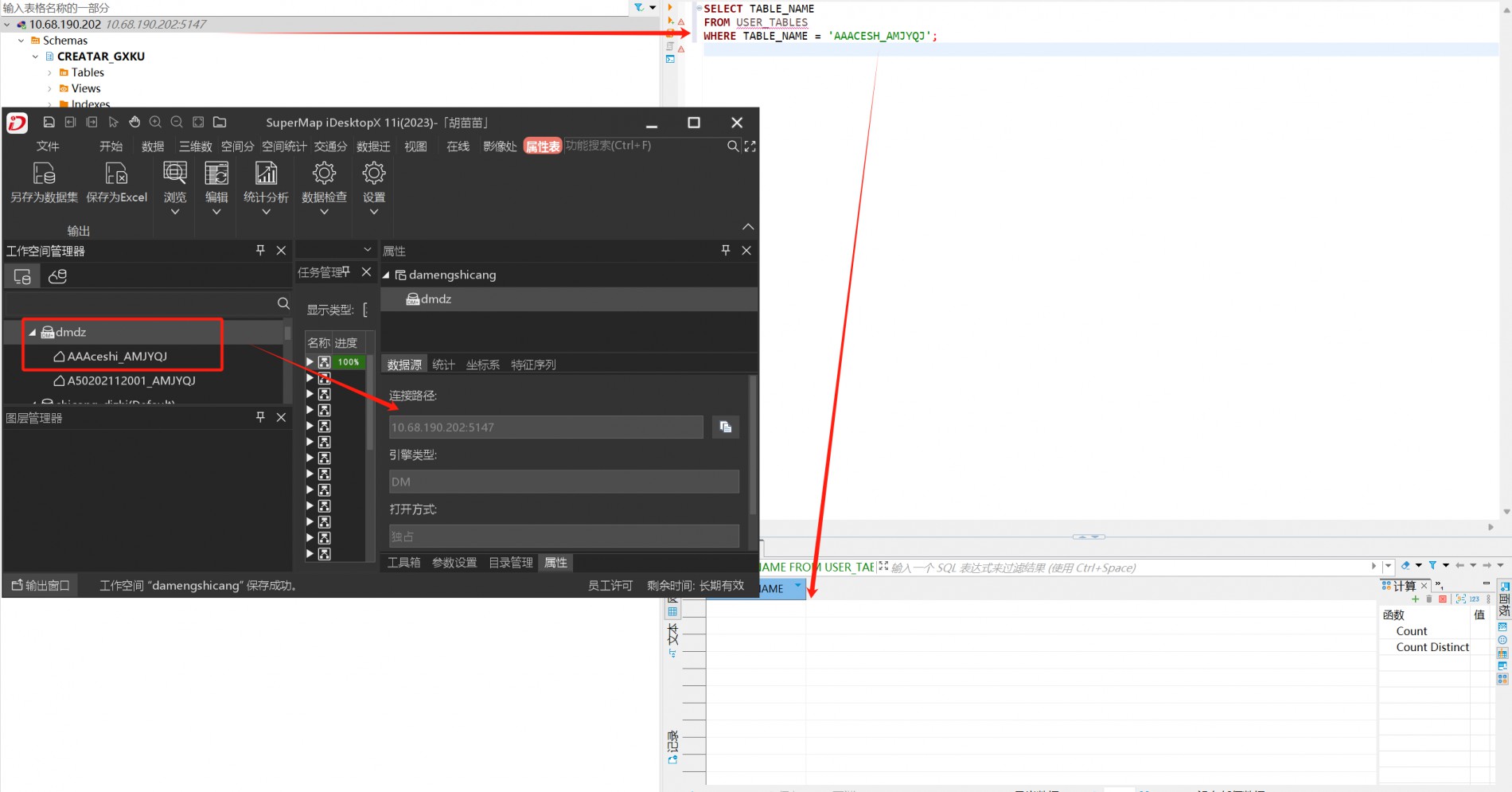Image resolution: width=1512 pixels, height=792 pixels.
Task: Open the View (视图) ribbon tab
Action: [x=415, y=146]
